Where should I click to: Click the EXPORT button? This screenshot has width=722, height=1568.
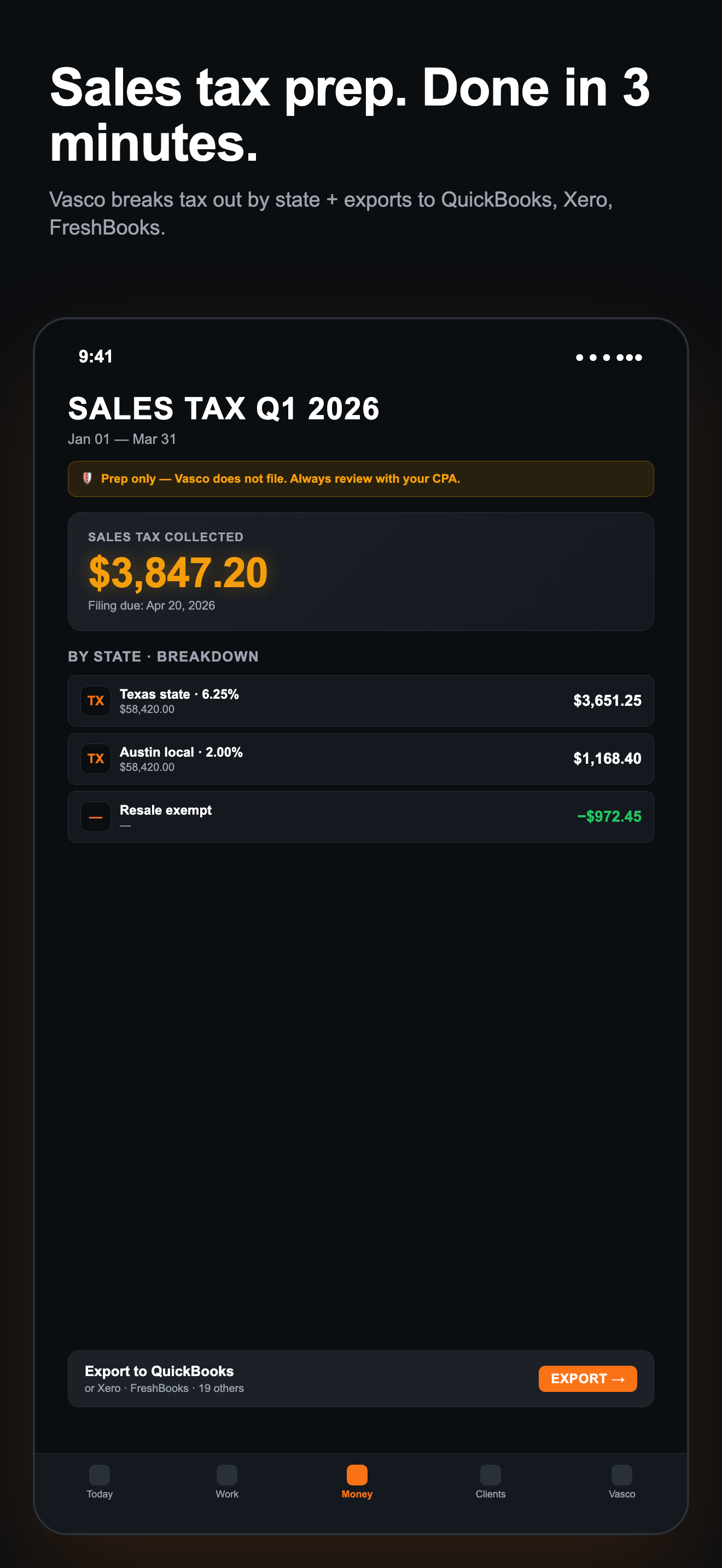(x=587, y=1379)
